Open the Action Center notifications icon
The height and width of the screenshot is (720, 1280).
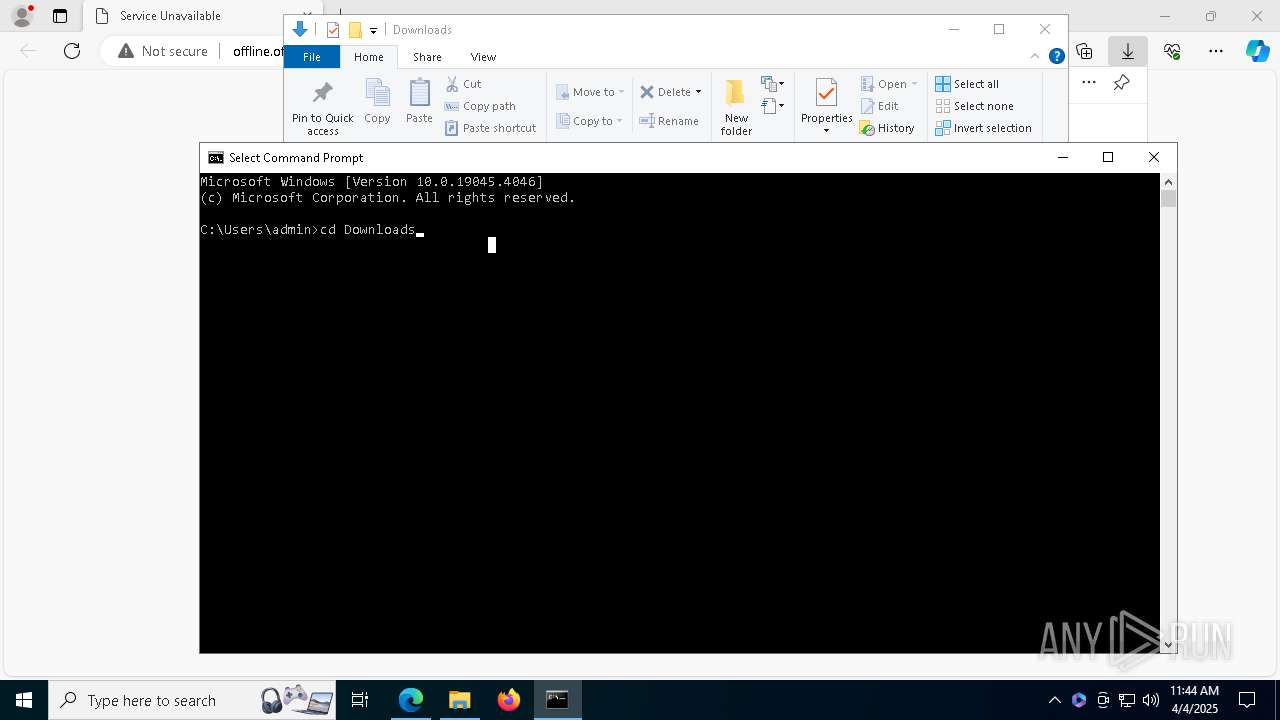click(1247, 700)
